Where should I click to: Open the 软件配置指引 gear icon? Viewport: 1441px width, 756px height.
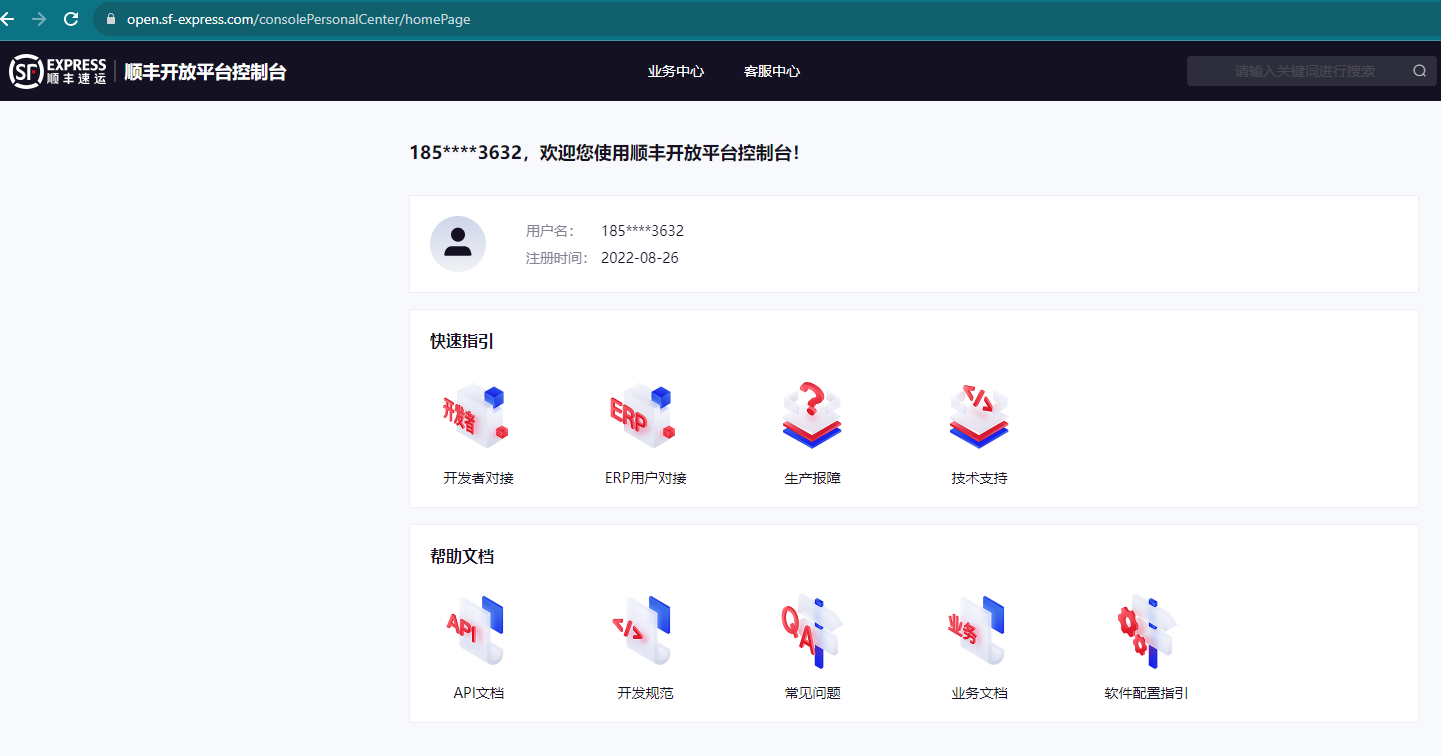coord(1146,631)
